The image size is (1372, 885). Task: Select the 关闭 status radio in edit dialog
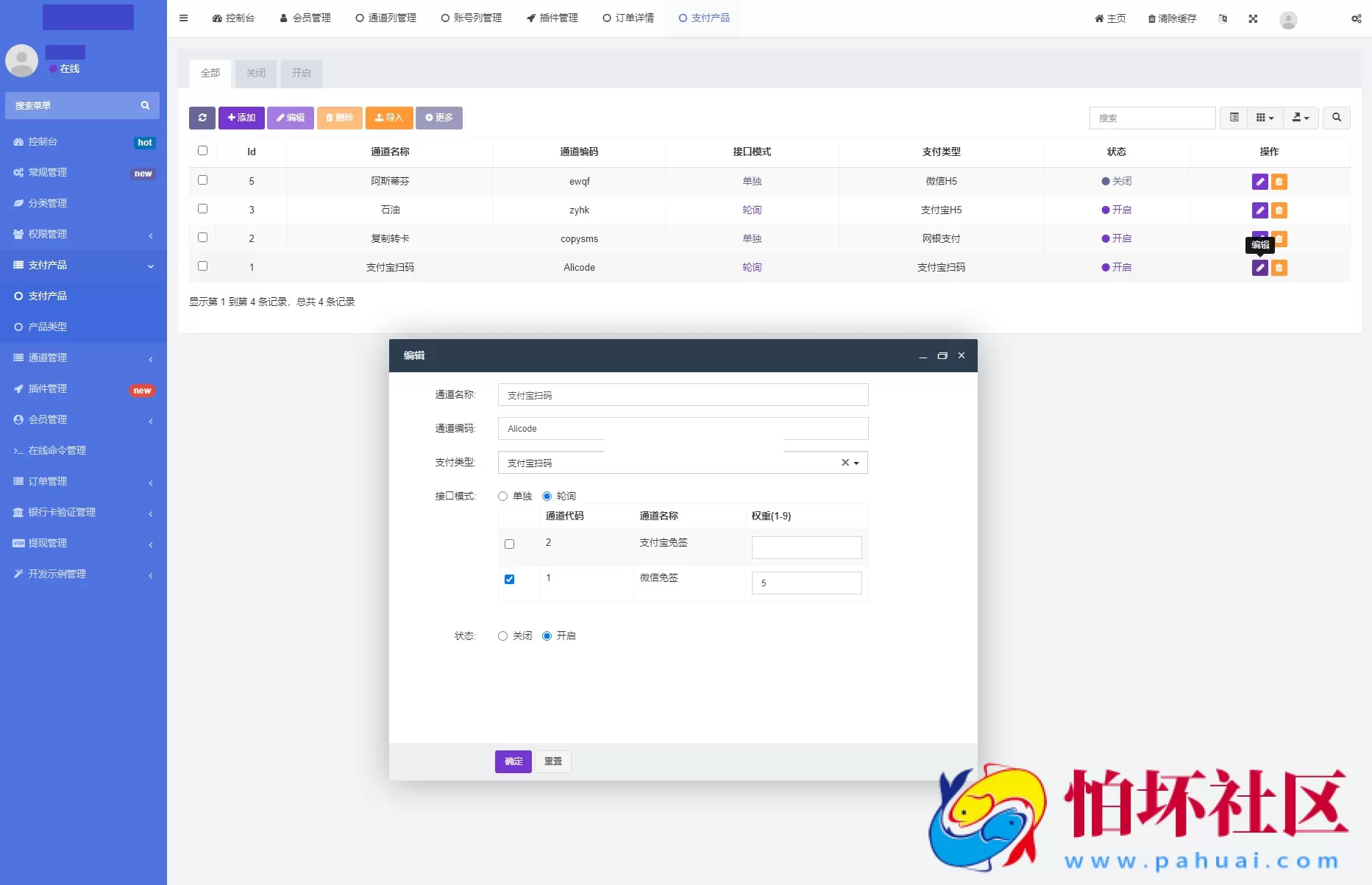[x=502, y=636]
